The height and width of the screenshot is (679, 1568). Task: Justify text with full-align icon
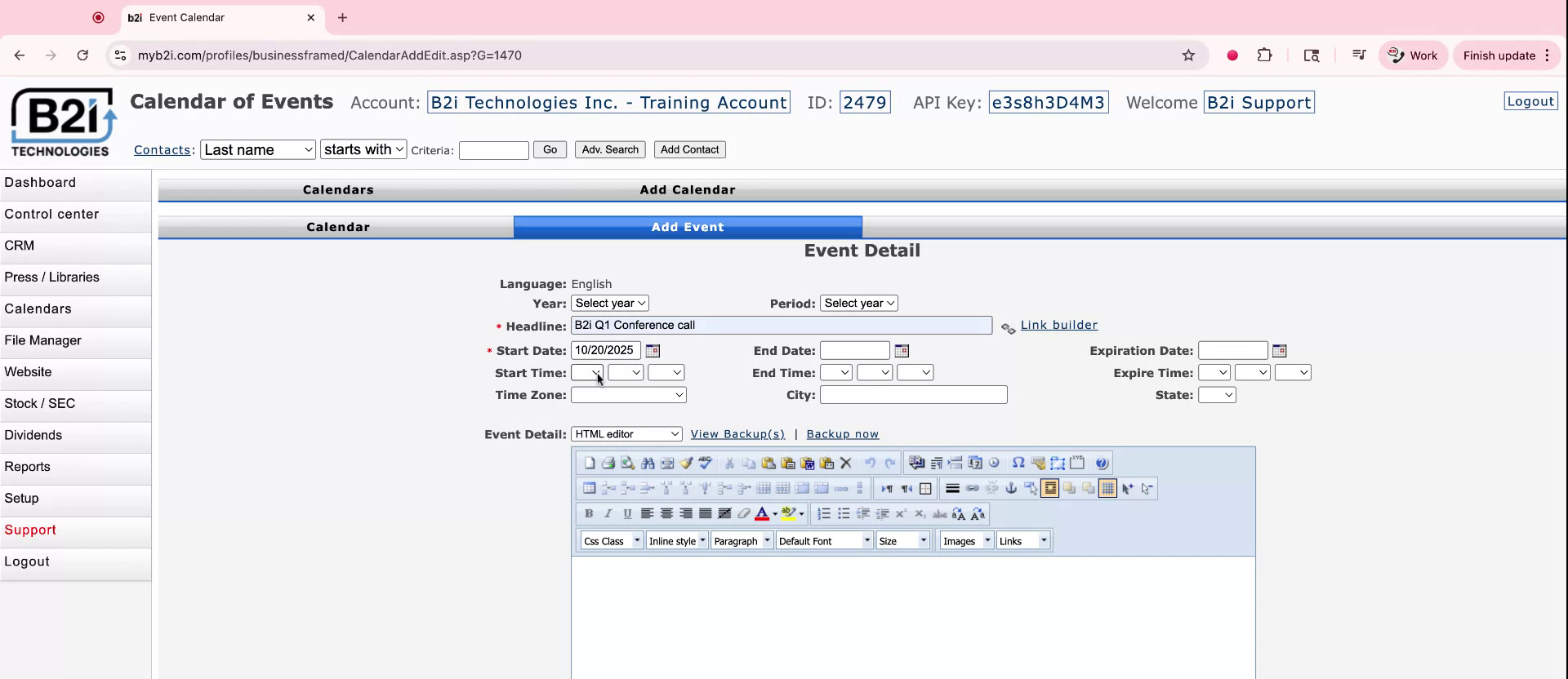pyautogui.click(x=706, y=513)
